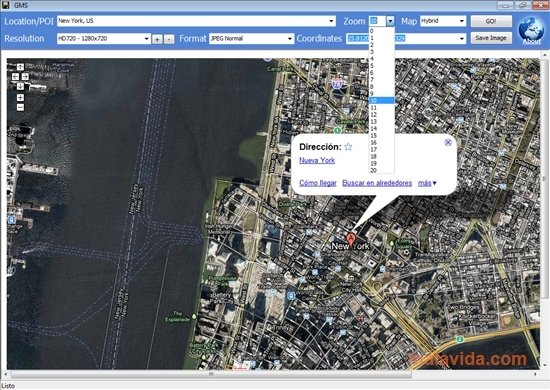Image resolution: width=550 pixels, height=390 pixels.
Task: Click the horizontal scrollbar left arrow
Action: (x=5, y=374)
